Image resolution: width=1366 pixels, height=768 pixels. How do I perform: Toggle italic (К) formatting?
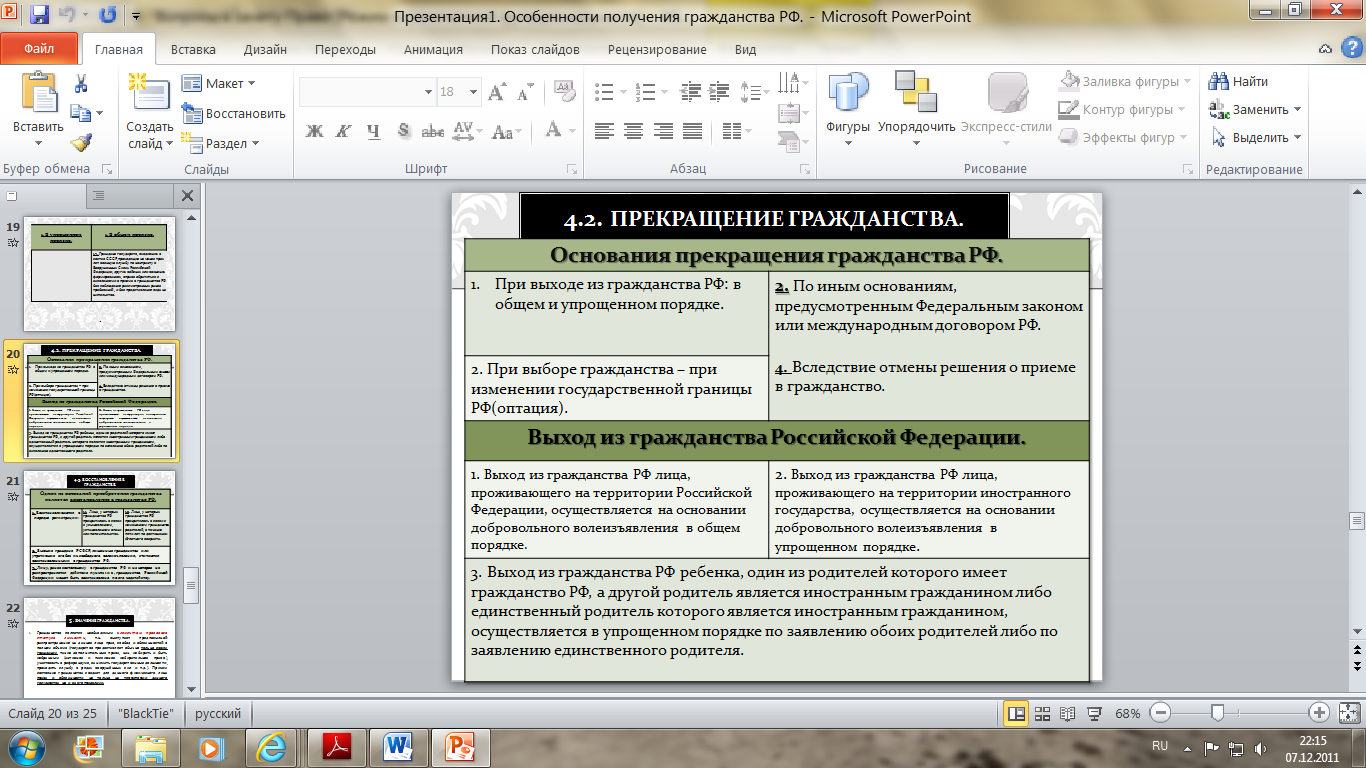point(344,131)
